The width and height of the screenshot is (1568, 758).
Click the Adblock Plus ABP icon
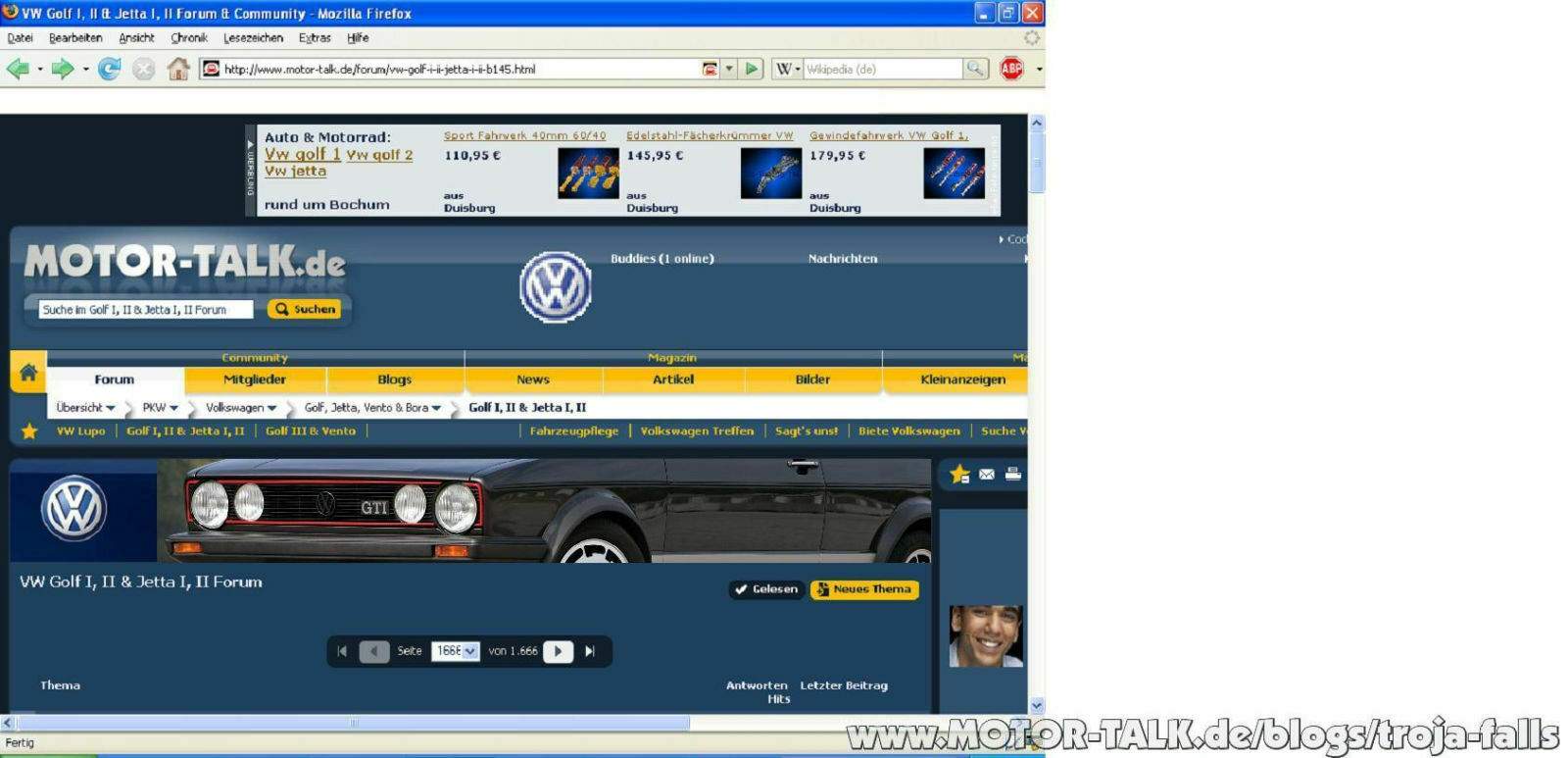click(x=1011, y=69)
